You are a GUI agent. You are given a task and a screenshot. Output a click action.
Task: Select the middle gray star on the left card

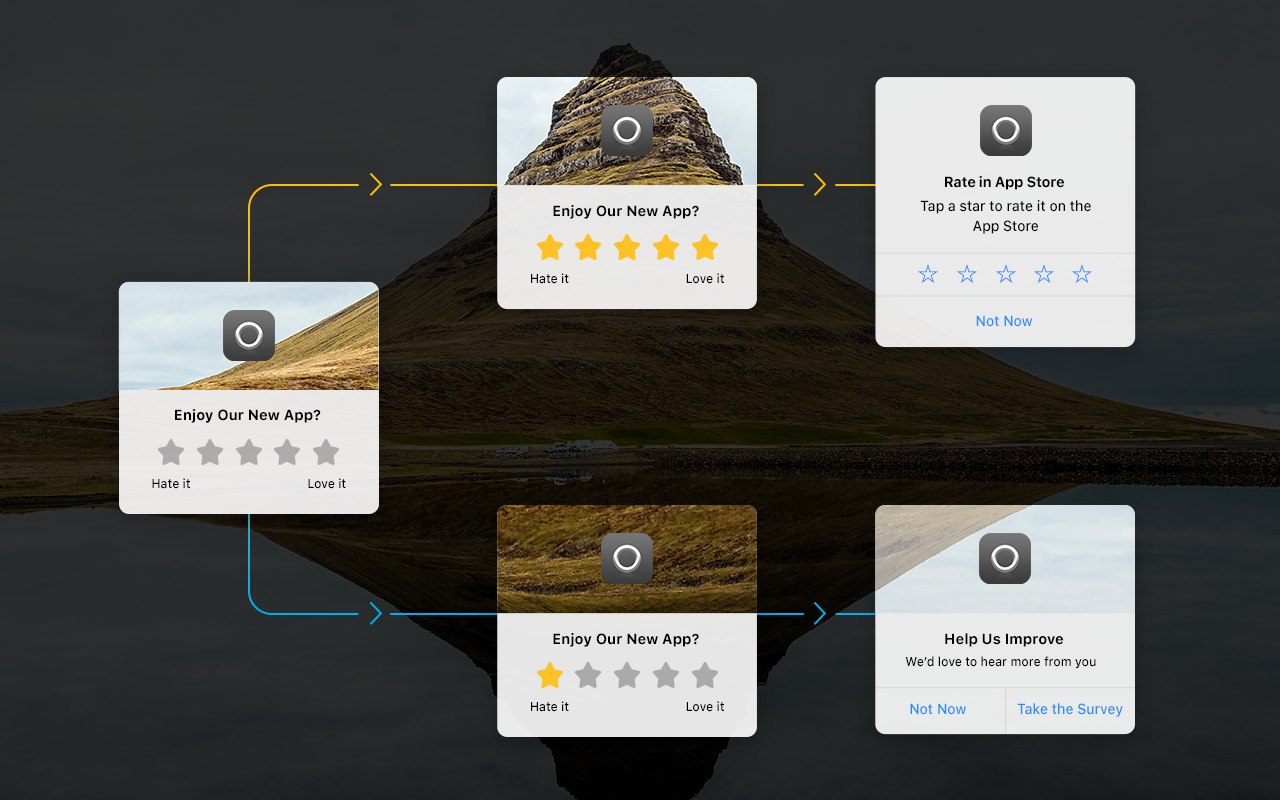pyautogui.click(x=248, y=452)
